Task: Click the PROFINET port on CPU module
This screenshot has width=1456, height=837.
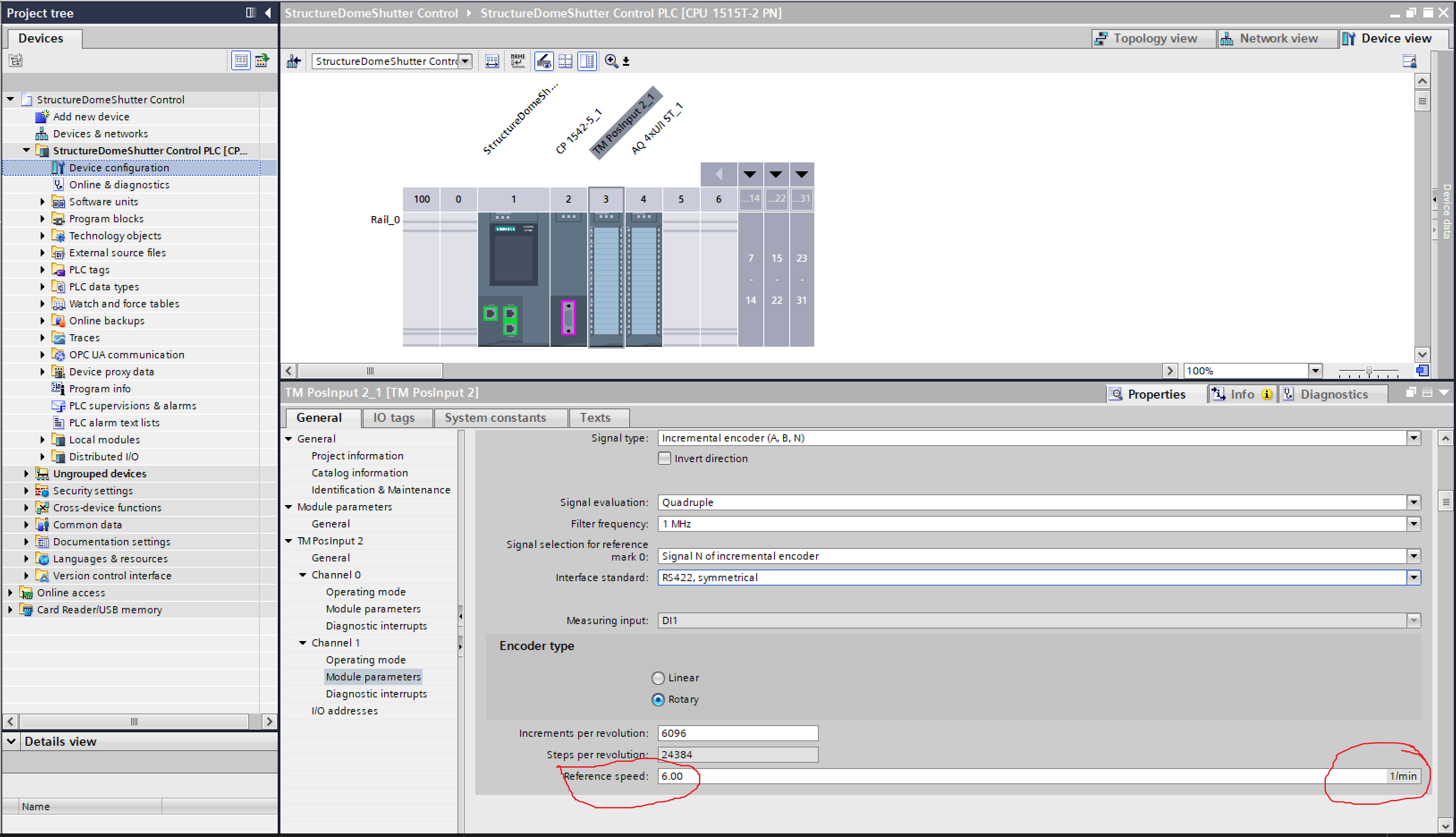Action: pos(490,313)
